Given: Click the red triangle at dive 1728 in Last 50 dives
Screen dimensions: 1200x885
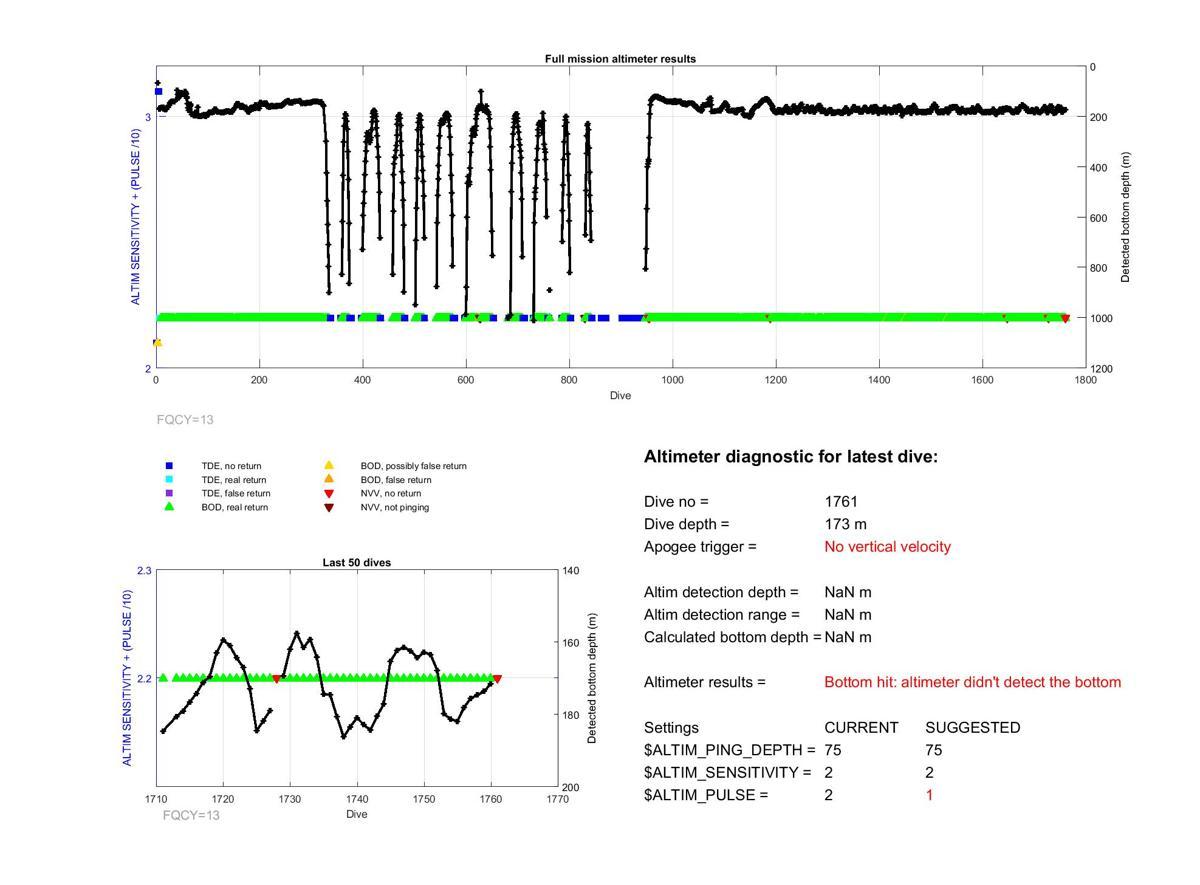Looking at the screenshot, I should tap(277, 679).
